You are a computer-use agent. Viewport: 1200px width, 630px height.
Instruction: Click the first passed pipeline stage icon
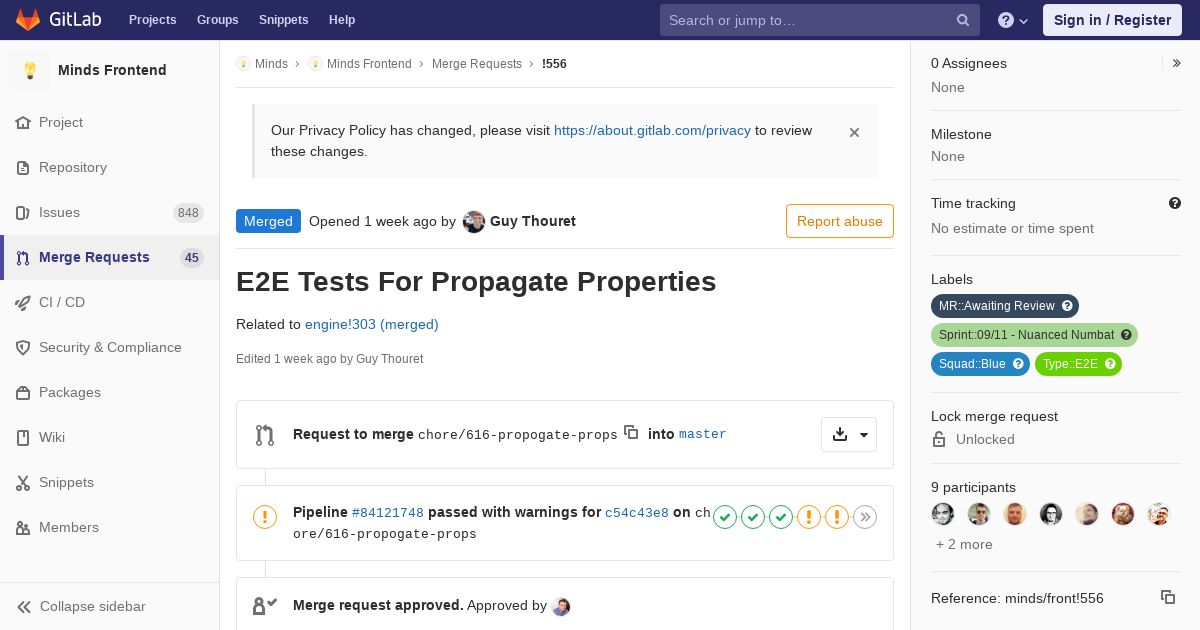pyautogui.click(x=725, y=517)
